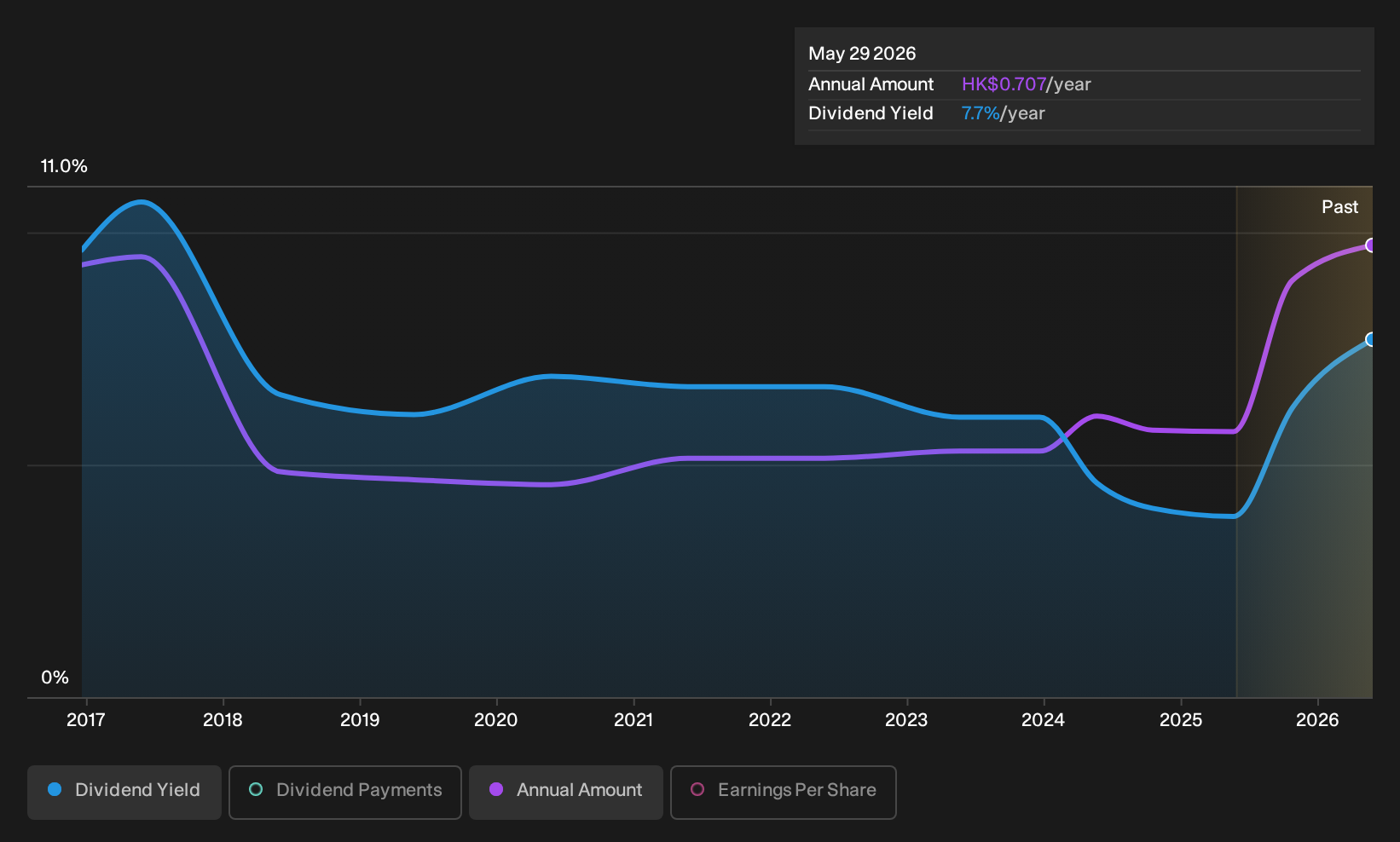The width and height of the screenshot is (1400, 842).
Task: Click the Past label on chart
Action: [1340, 207]
